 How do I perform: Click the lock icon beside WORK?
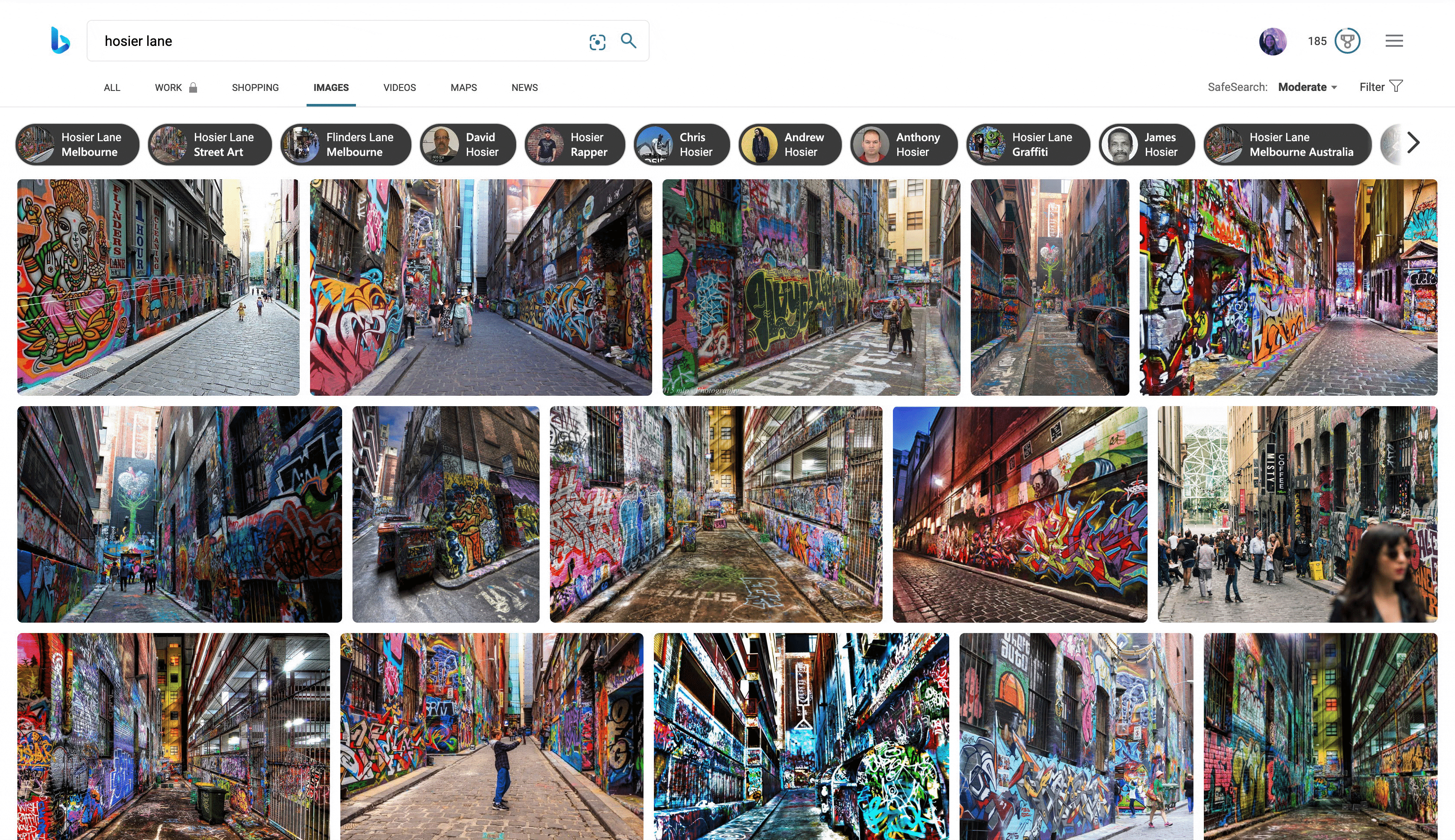[x=193, y=88]
